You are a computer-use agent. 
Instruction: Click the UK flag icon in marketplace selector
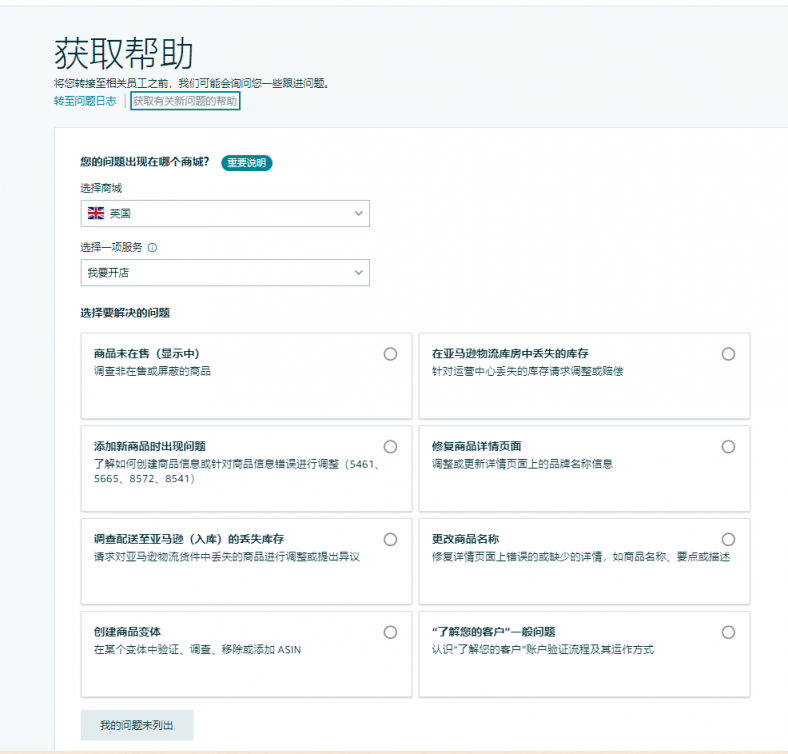pyautogui.click(x=96, y=213)
